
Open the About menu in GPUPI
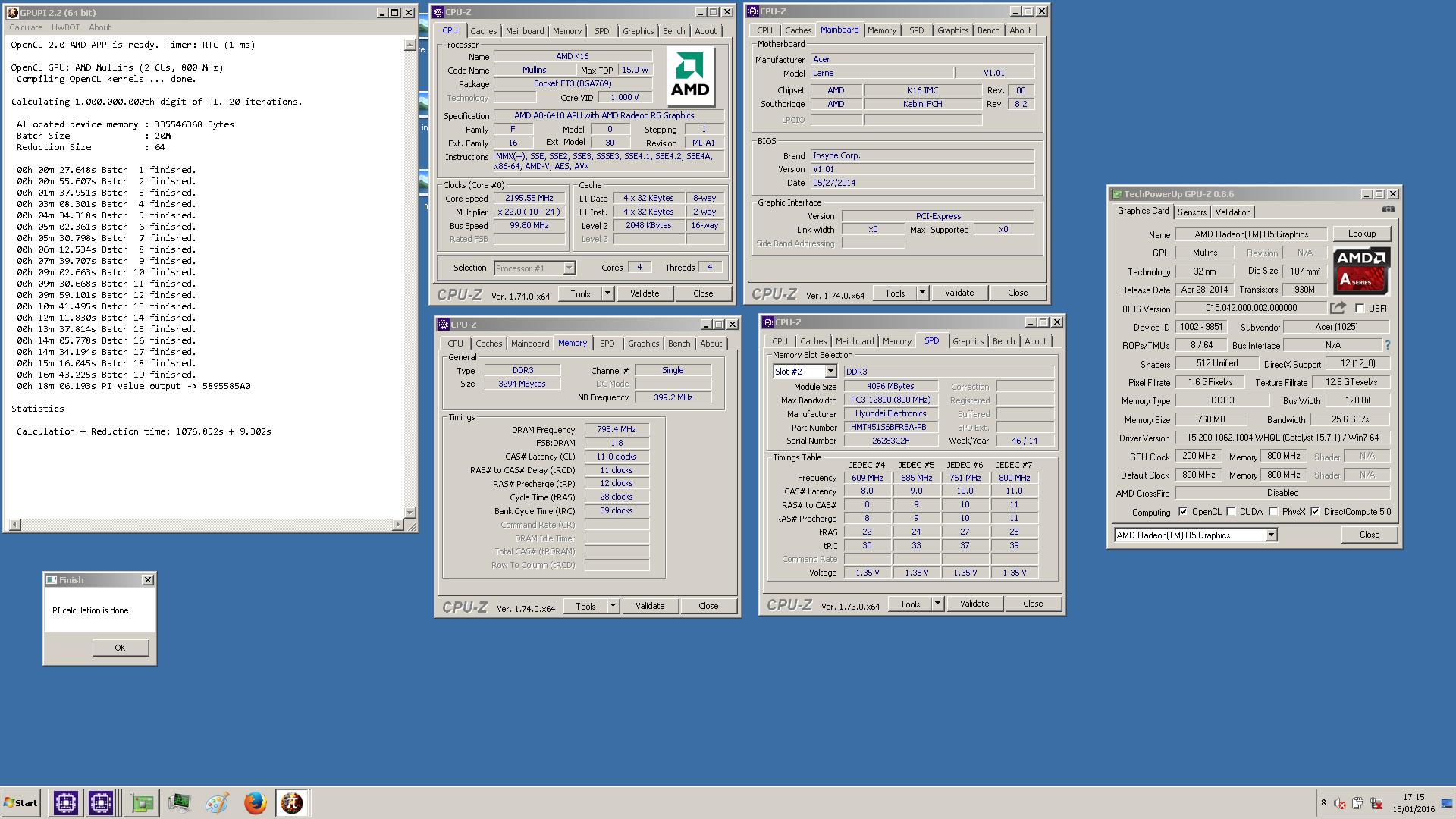tap(100, 27)
